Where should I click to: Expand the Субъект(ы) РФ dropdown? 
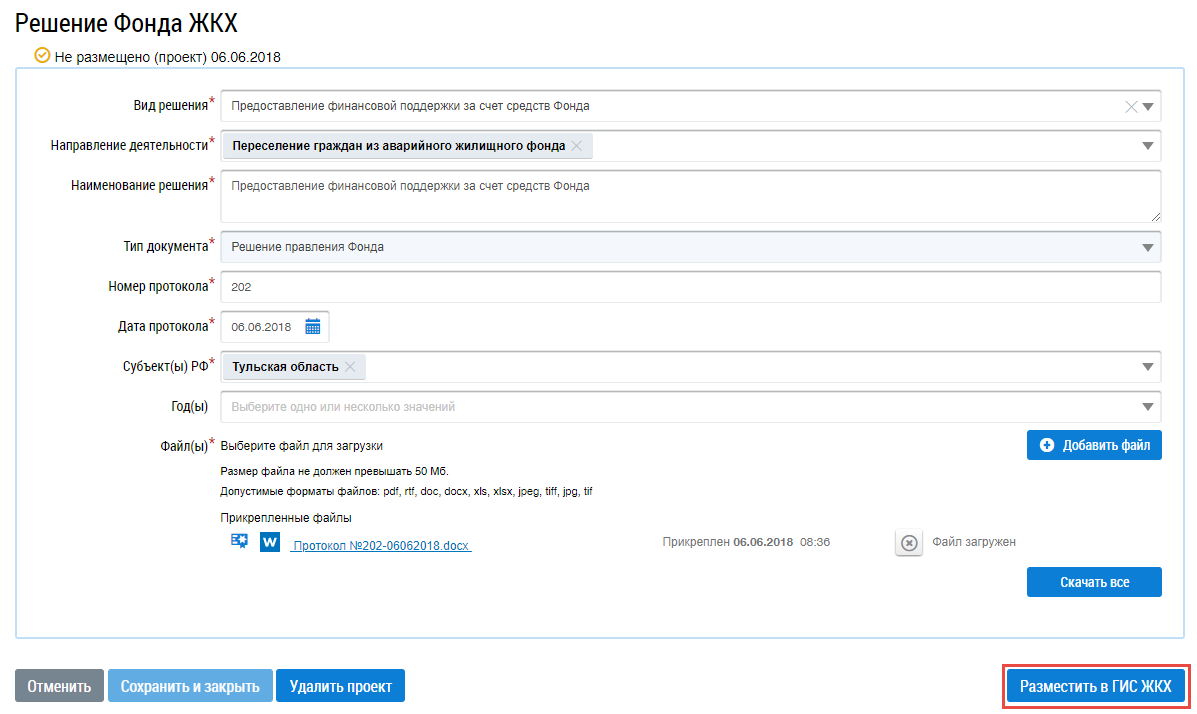click(x=1148, y=367)
